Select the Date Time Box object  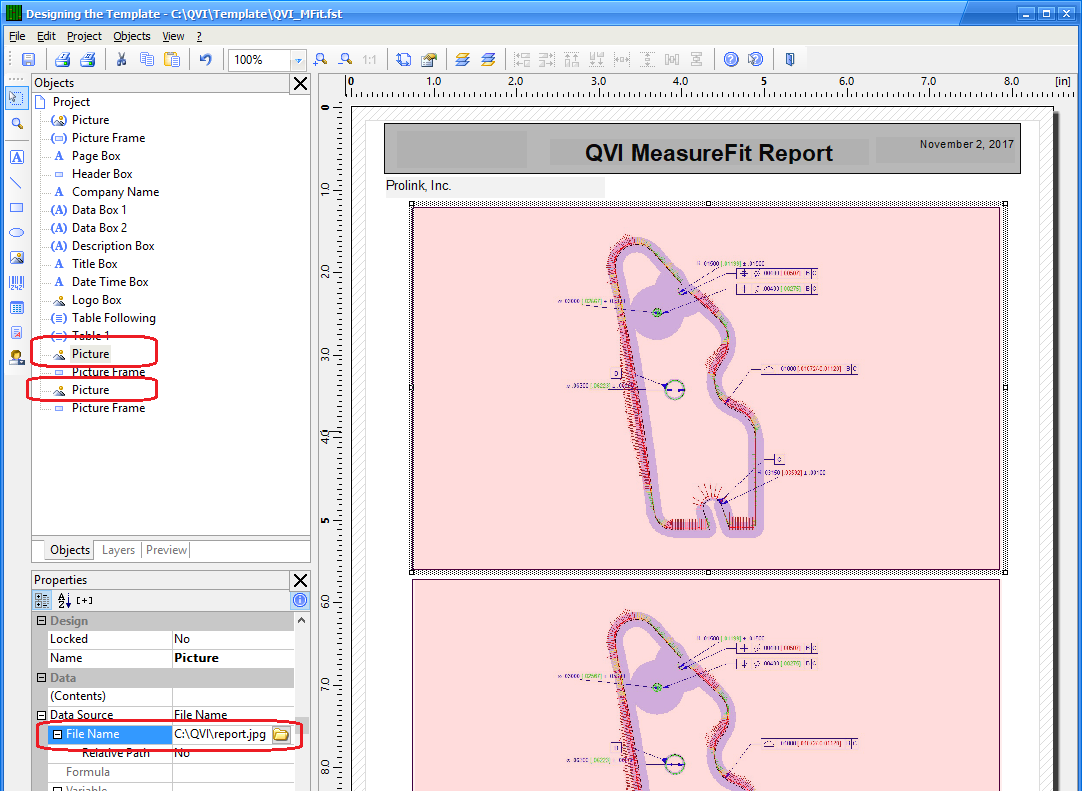click(110, 282)
